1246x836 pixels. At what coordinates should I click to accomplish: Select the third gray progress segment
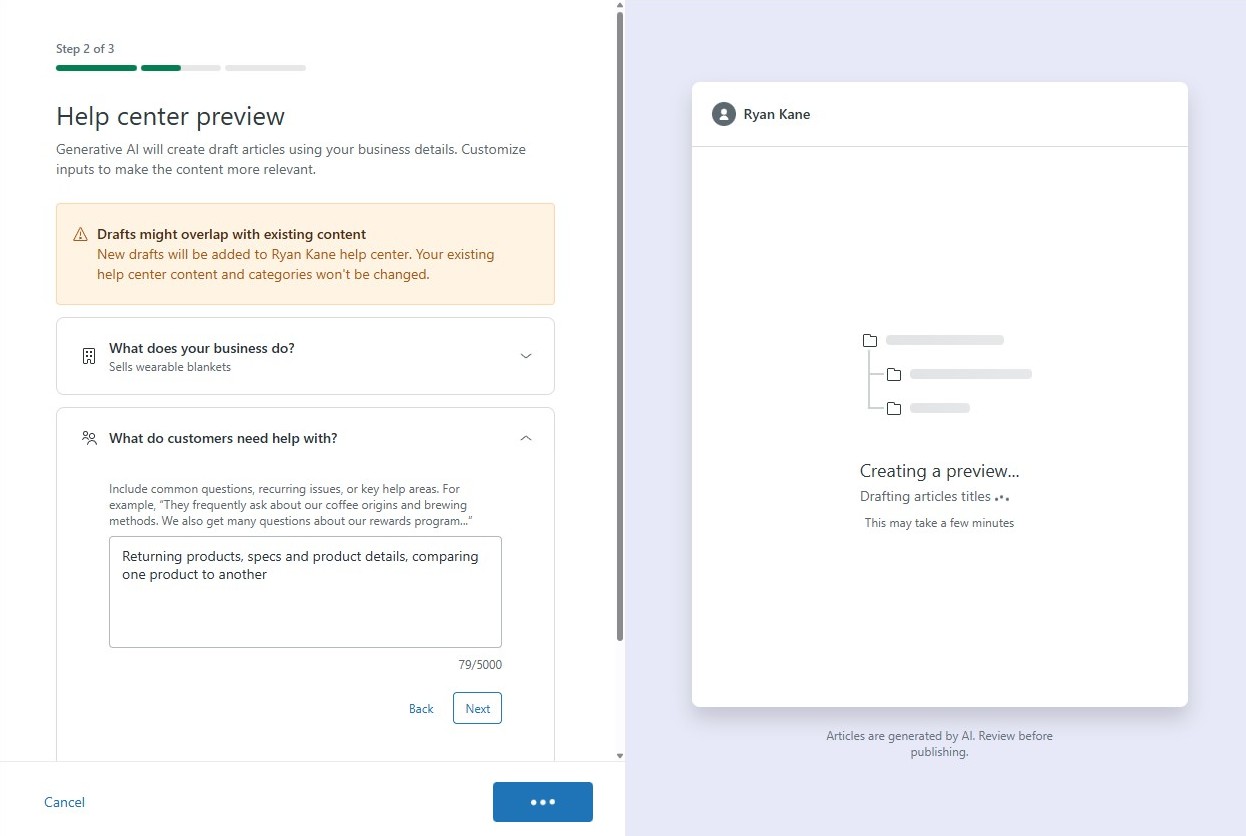pyautogui.click(x=265, y=67)
